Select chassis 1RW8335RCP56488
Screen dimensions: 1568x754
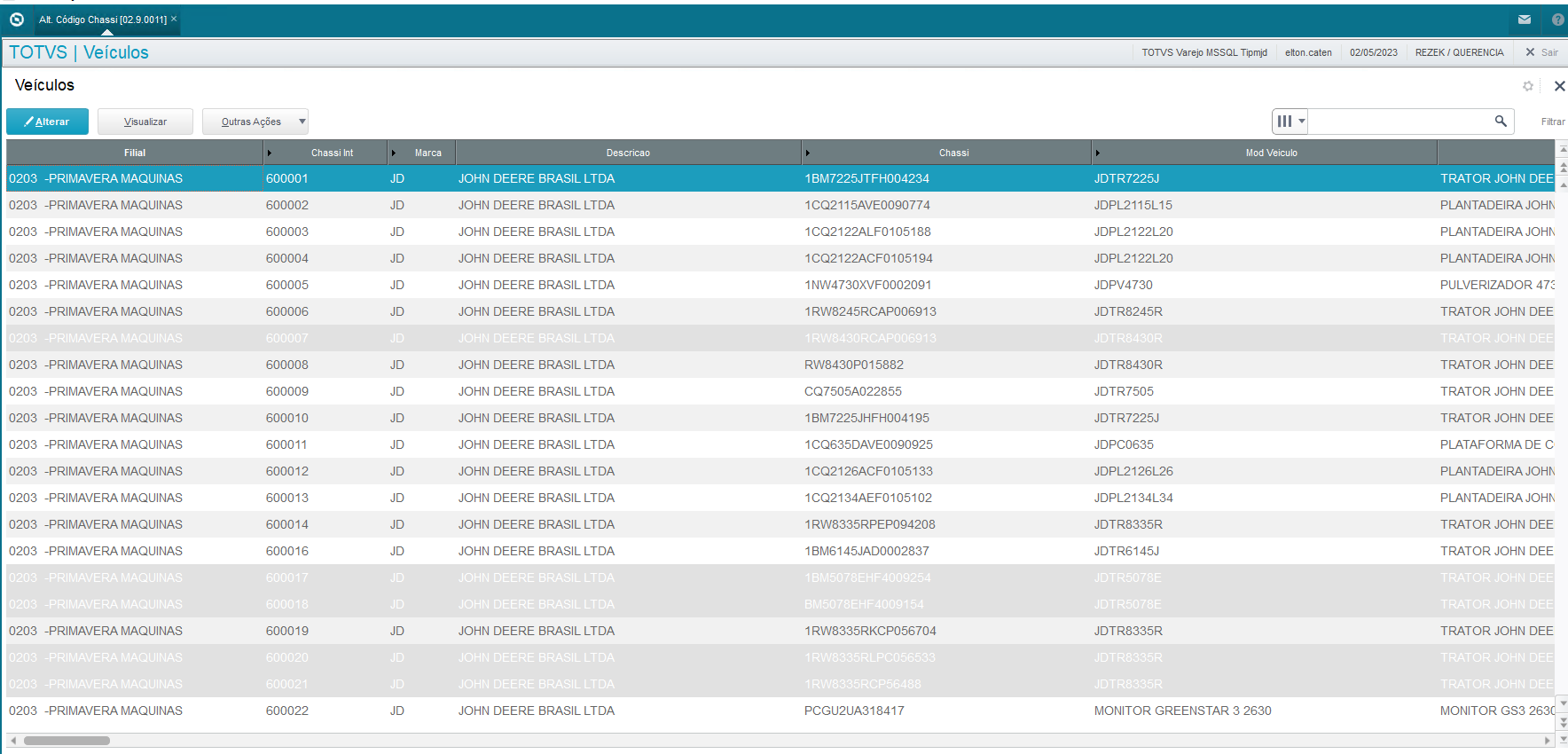pyautogui.click(x=862, y=684)
